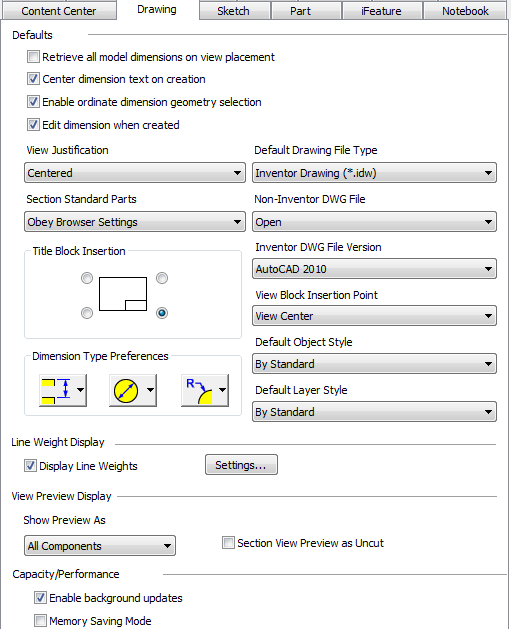
Task: Uncheck Center dimension text on creation
Action: pos(33,79)
